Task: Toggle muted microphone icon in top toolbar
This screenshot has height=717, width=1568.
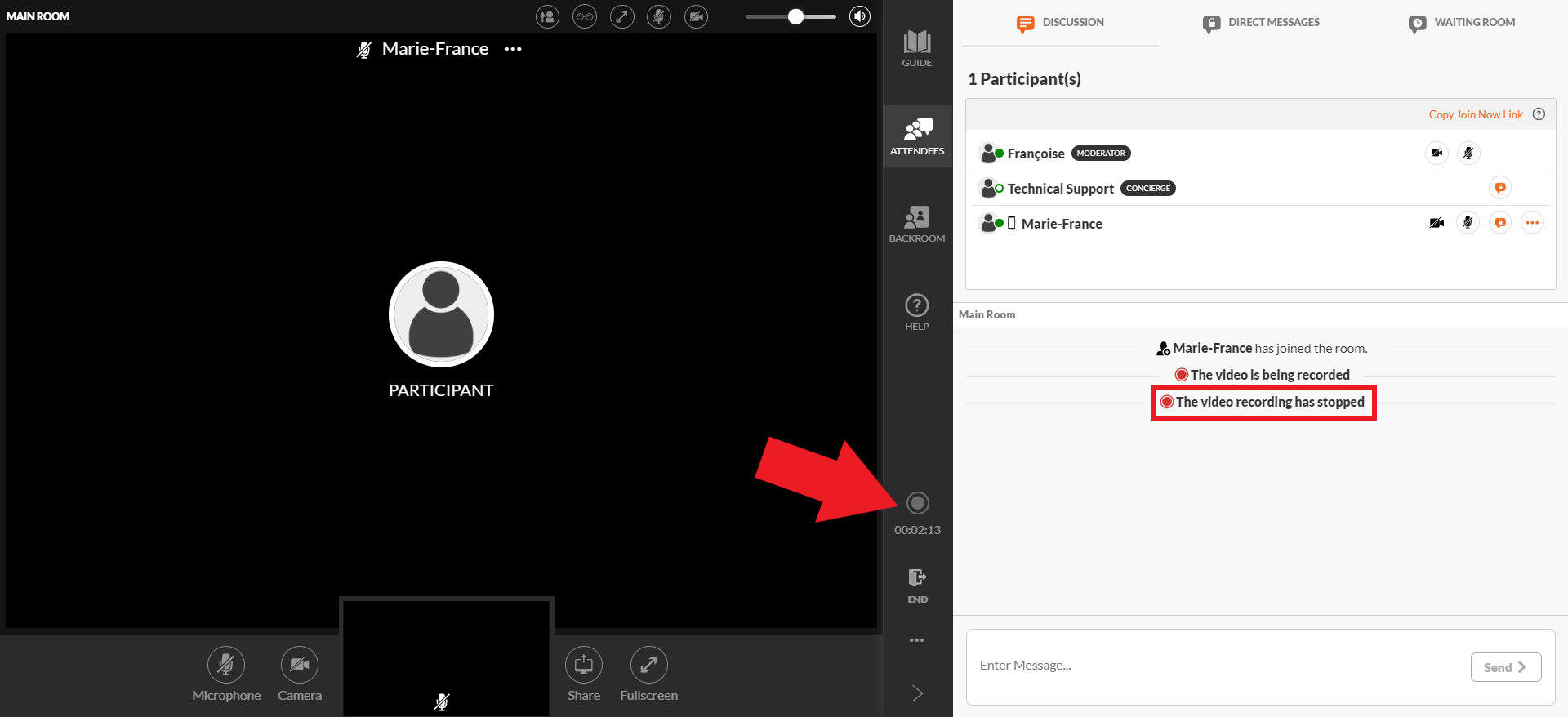Action: (x=659, y=16)
